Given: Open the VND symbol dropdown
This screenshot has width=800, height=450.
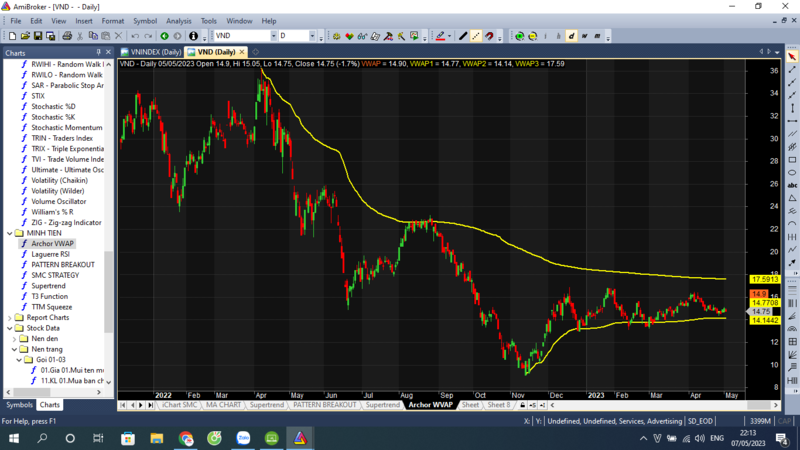Looking at the screenshot, I should pyautogui.click(x=270, y=36).
